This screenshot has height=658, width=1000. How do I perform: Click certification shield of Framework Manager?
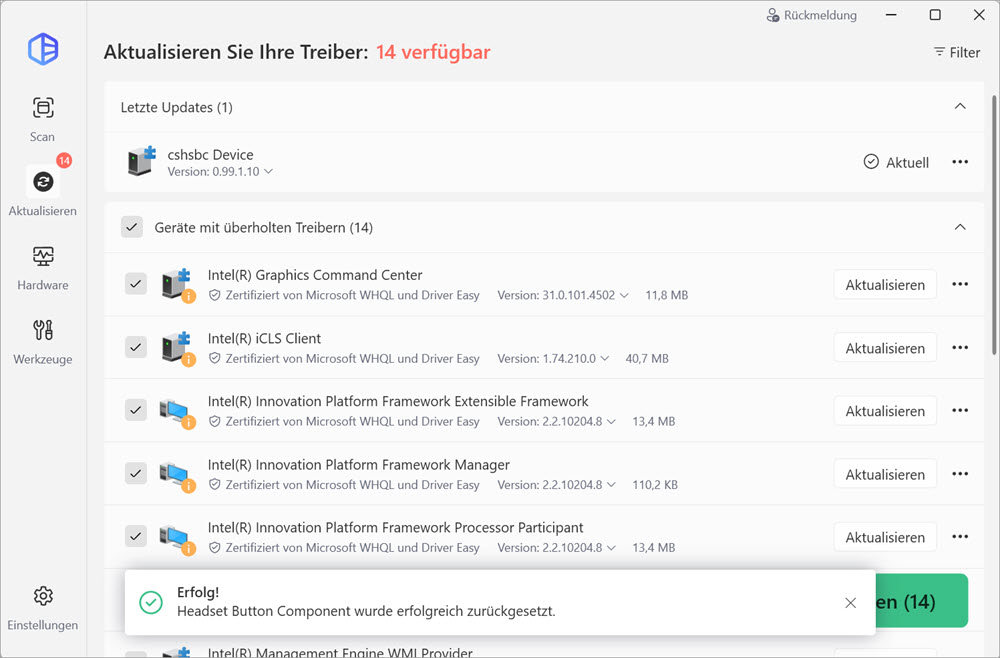point(215,485)
